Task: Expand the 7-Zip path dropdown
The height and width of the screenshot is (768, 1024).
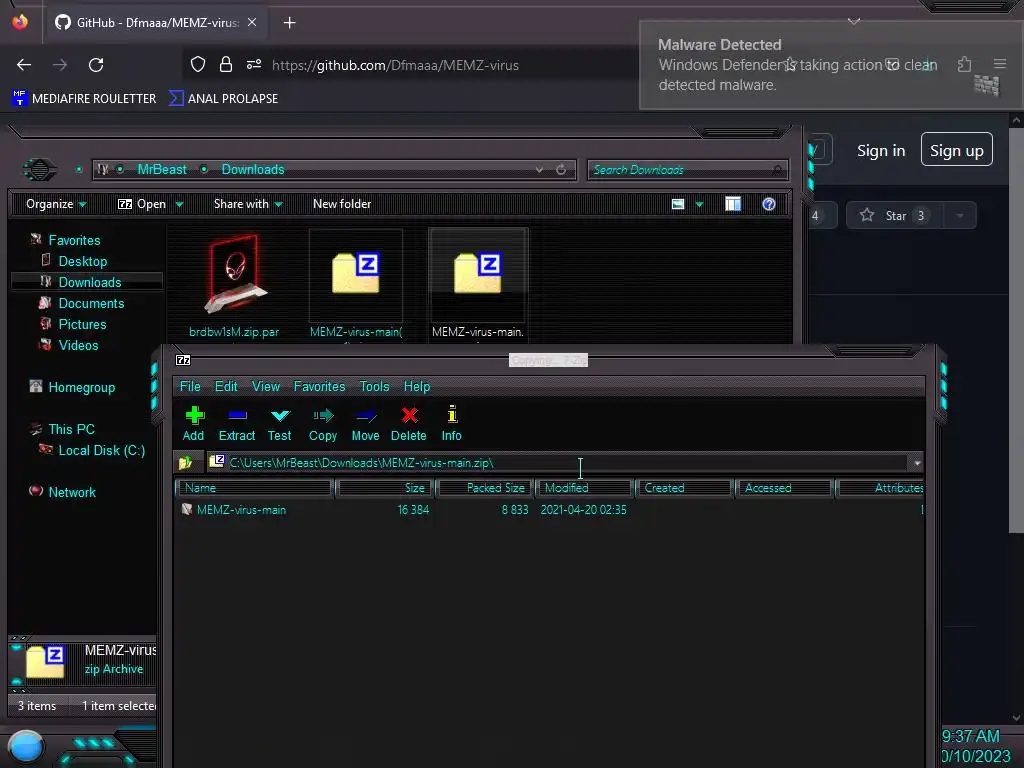Action: pyautogui.click(x=917, y=463)
